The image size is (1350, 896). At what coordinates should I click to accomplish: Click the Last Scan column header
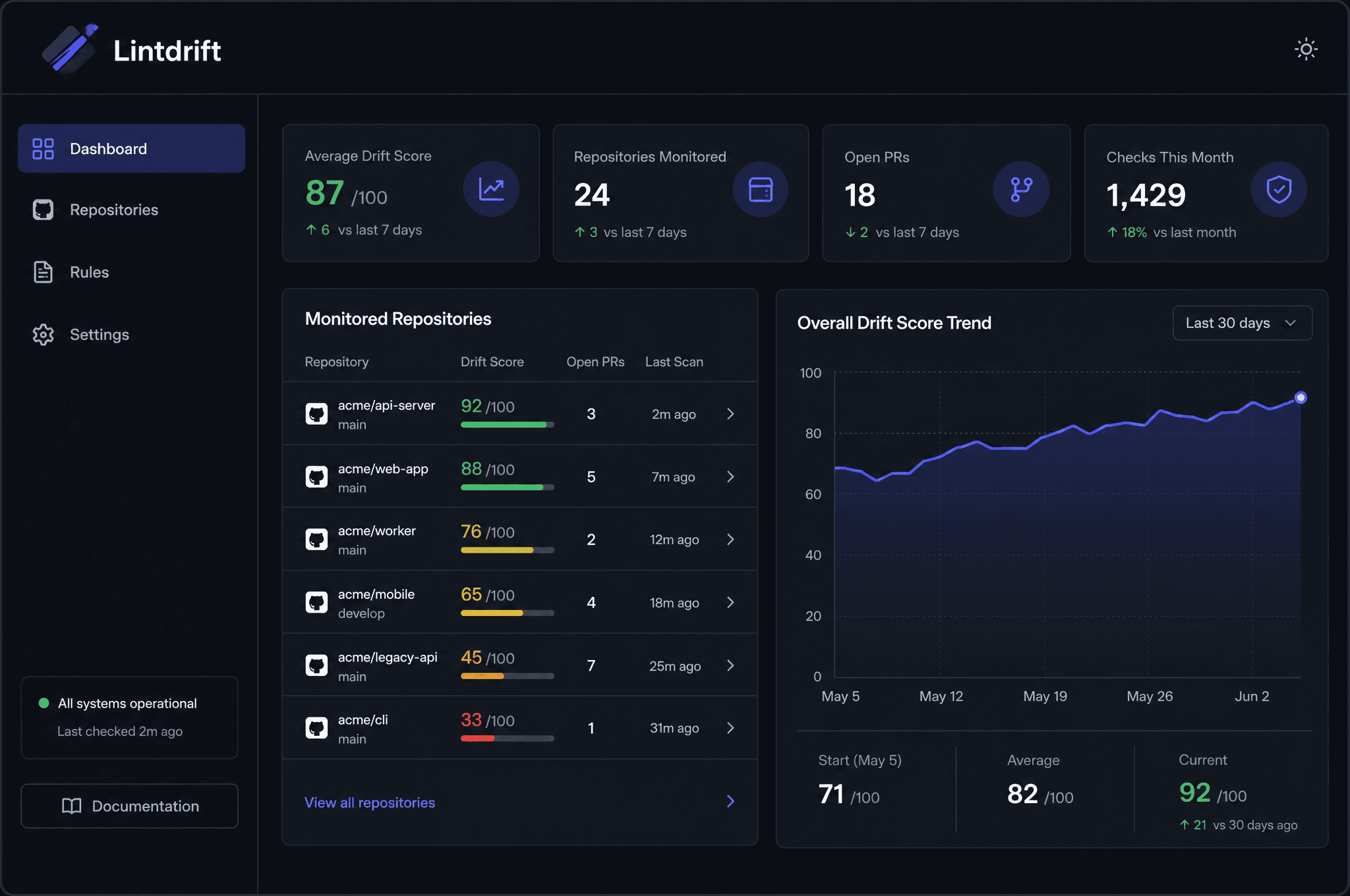(674, 362)
